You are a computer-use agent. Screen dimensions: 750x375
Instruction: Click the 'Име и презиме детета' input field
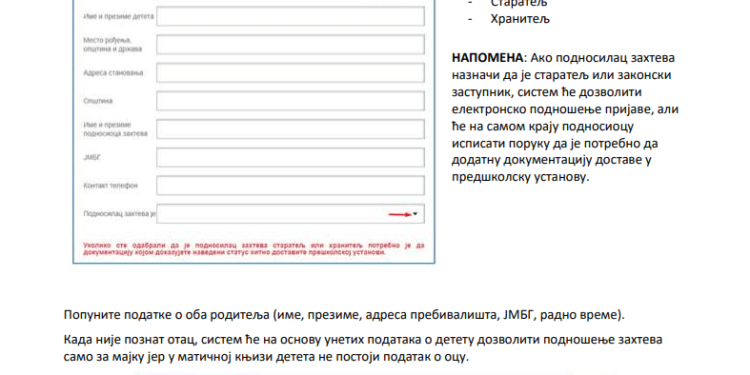[x=290, y=16]
